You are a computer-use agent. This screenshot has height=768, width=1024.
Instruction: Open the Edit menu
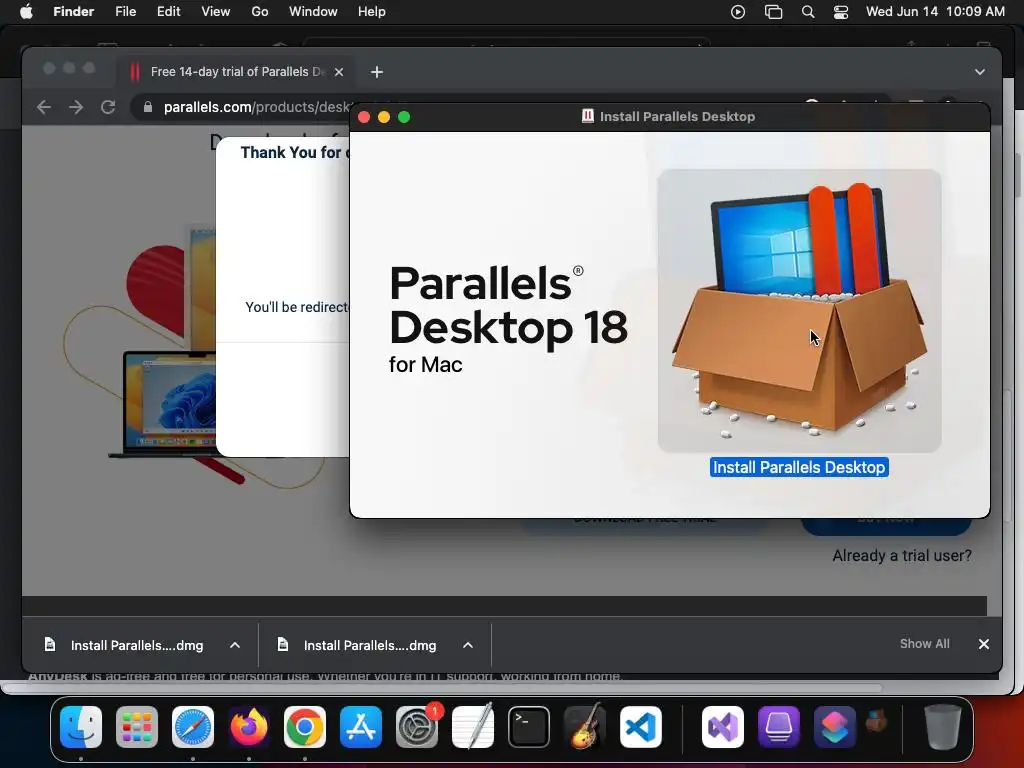click(x=168, y=12)
